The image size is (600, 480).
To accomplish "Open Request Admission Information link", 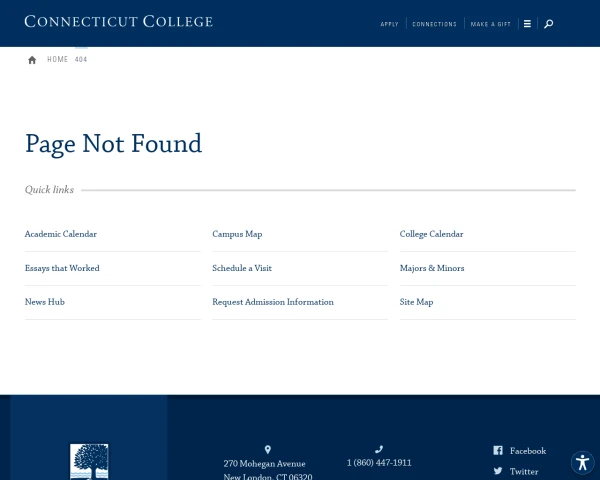I will click(273, 302).
